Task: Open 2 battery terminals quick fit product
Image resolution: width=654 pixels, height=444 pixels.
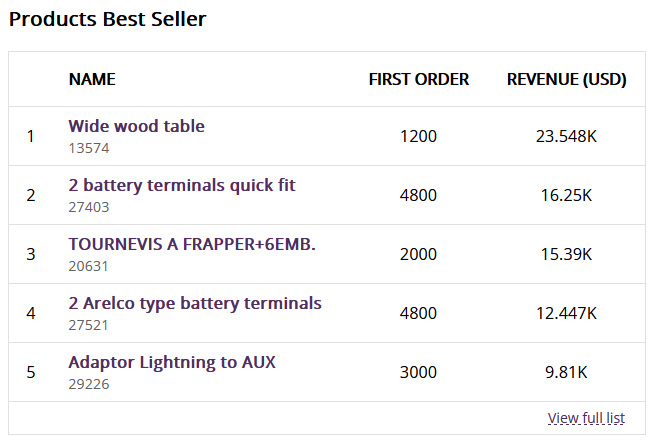Action: [182, 186]
